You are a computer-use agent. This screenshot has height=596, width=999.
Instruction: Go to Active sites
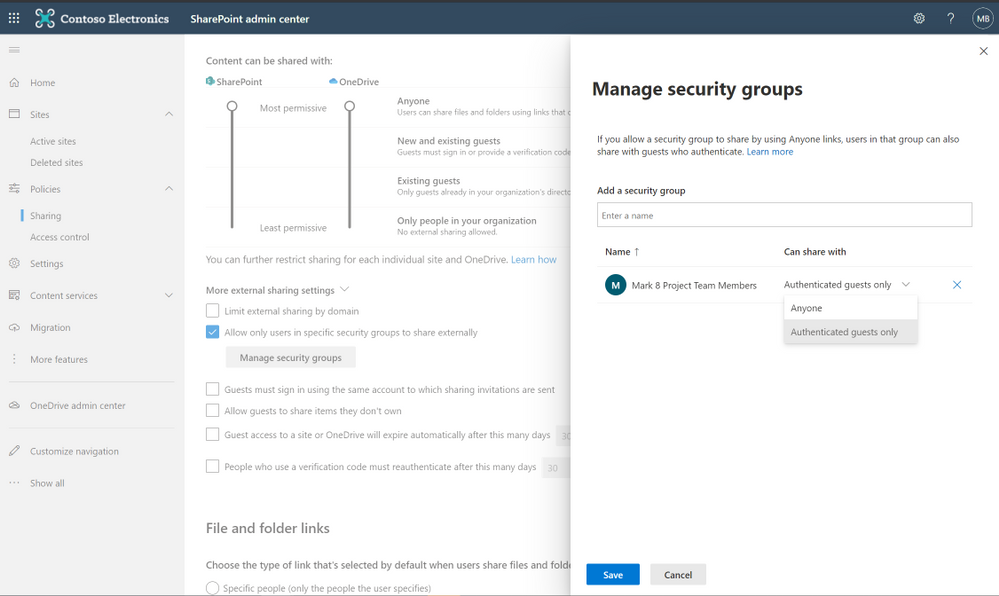coord(53,141)
